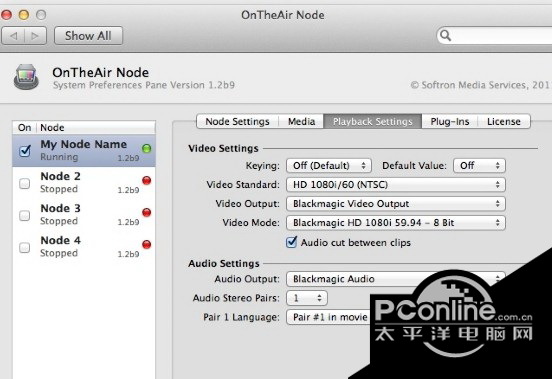This screenshot has height=379, width=552.
Task: Open the Video Mode dropdown
Action: click(396, 222)
